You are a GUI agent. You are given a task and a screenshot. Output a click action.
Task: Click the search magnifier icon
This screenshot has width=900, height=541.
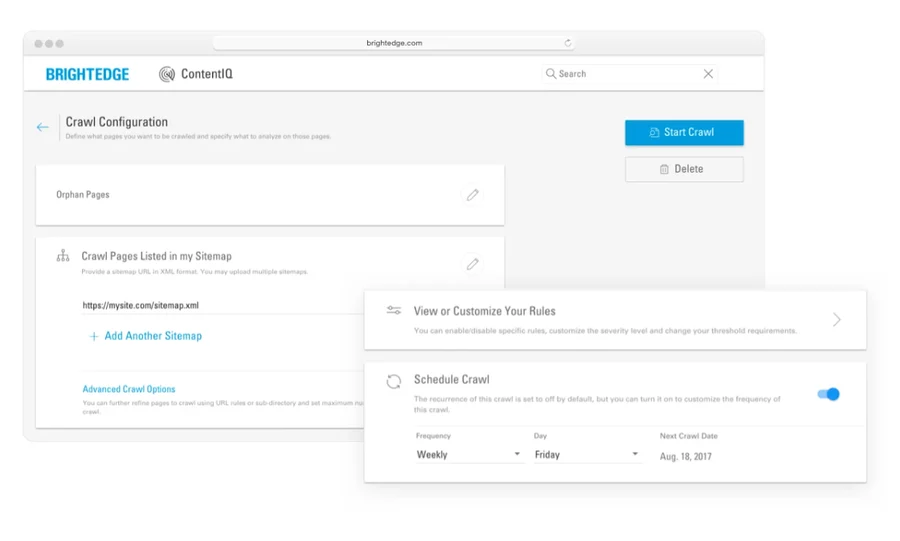click(550, 73)
